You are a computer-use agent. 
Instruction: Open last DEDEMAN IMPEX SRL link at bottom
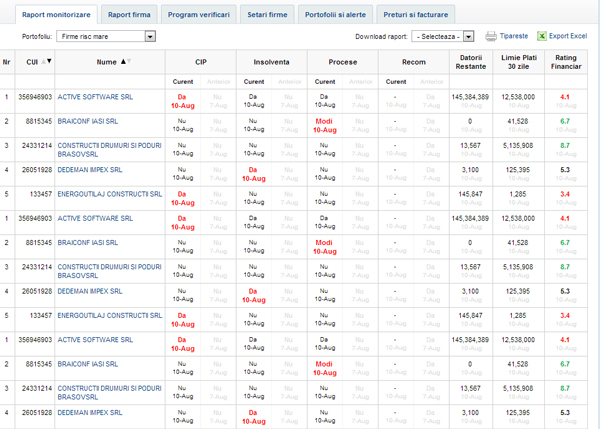point(90,413)
